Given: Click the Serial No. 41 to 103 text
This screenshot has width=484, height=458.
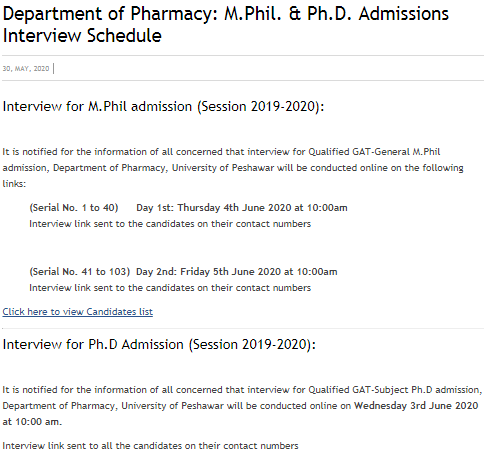Looking at the screenshot, I should pos(79,272).
